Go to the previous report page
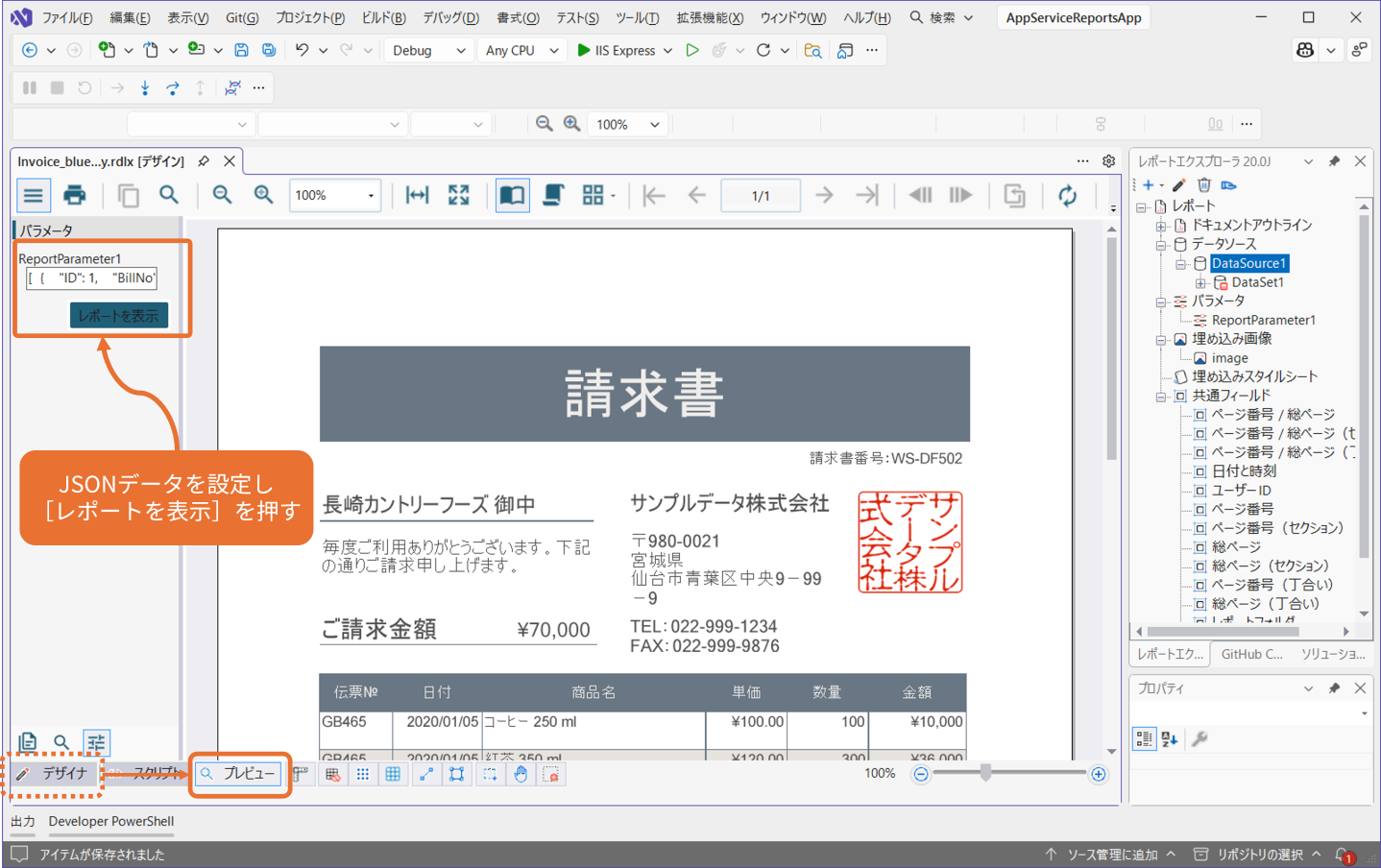Viewport: 1381px width, 868px height. (x=697, y=196)
